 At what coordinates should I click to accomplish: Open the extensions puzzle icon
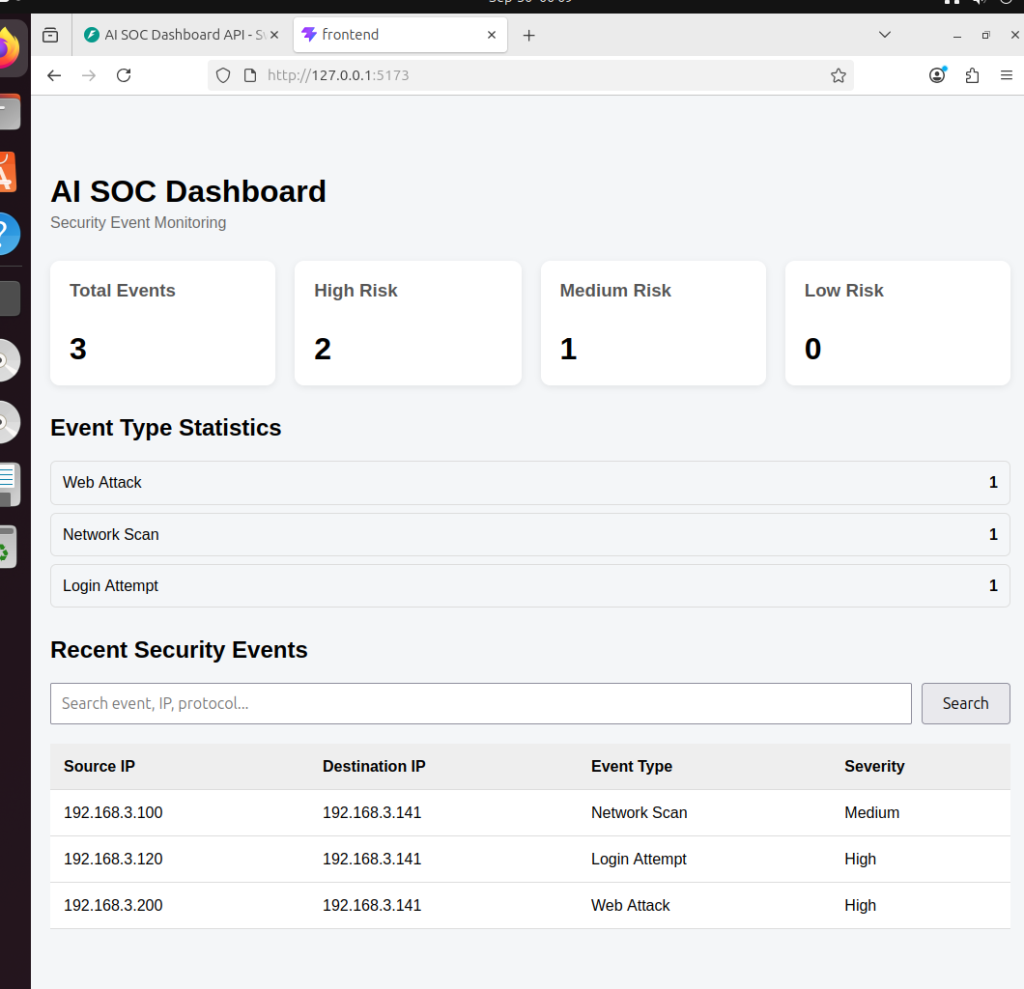click(x=972, y=76)
